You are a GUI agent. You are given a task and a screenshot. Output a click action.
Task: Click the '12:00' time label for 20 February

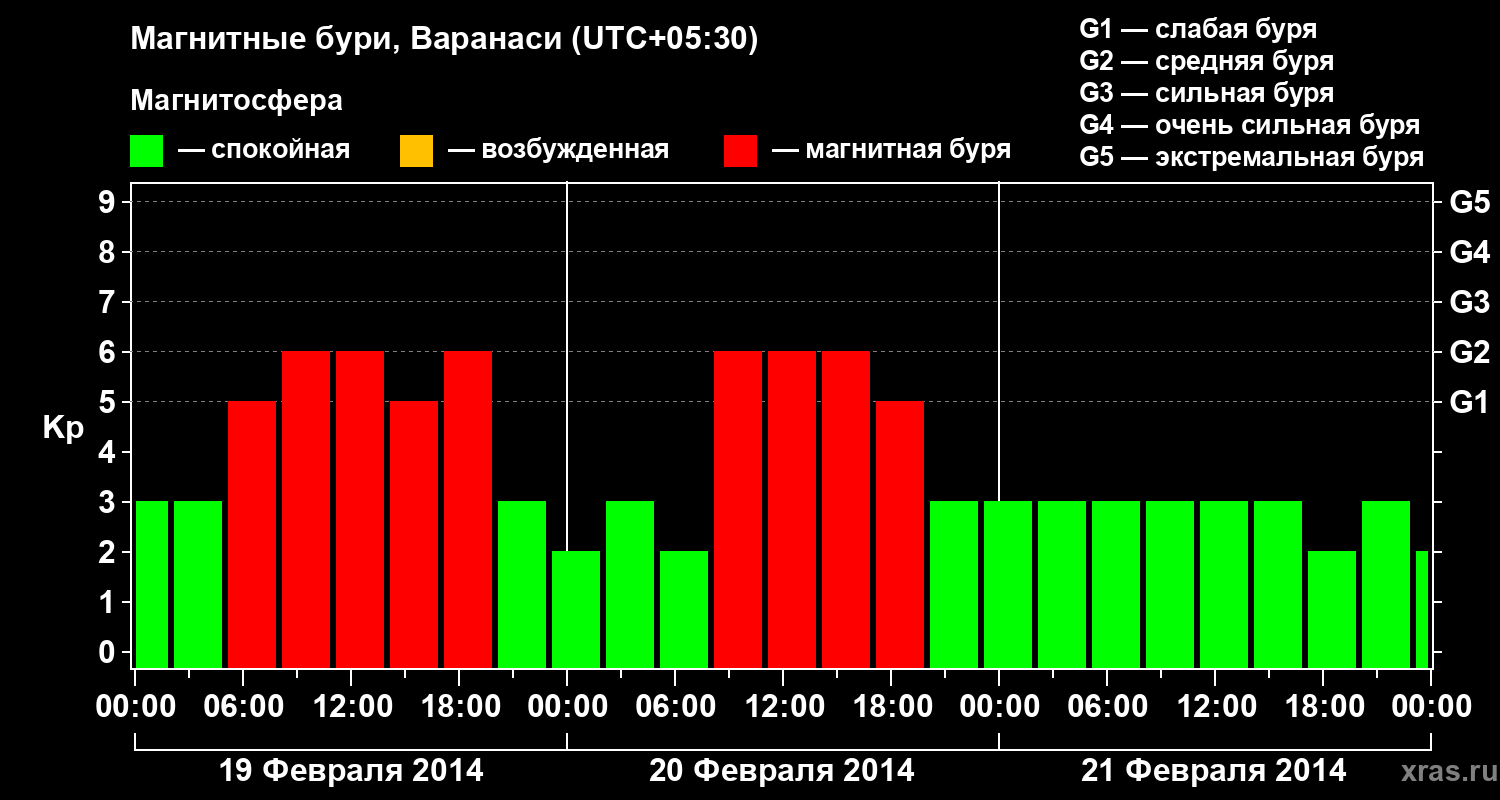[783, 706]
